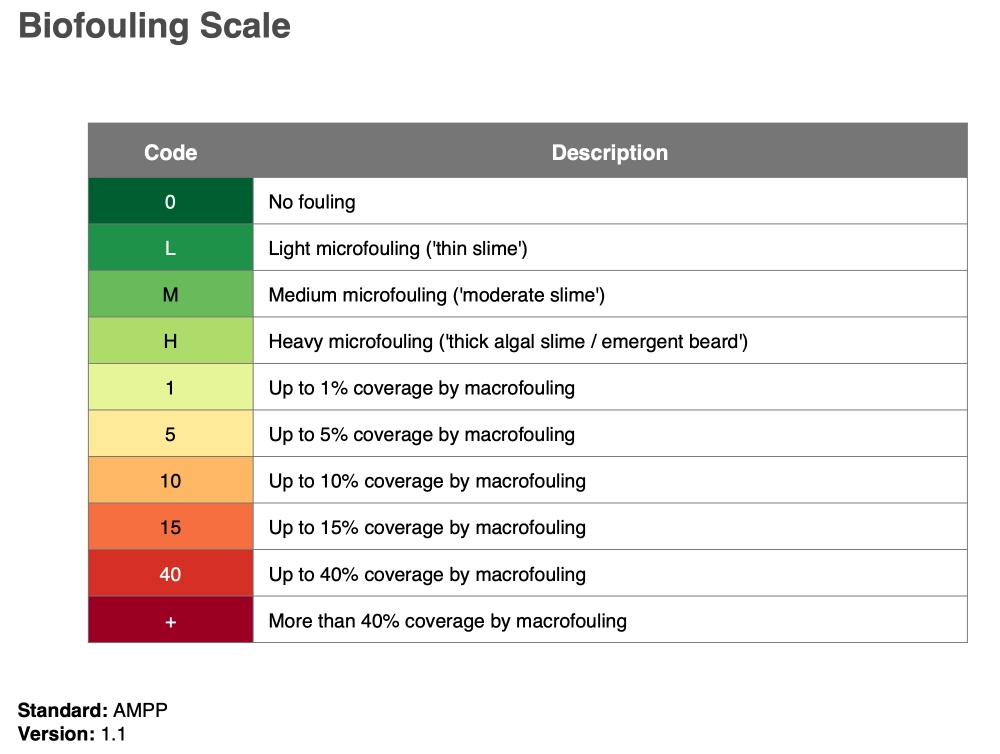Click the 'Standard: AMPP' text line
This screenshot has width=1000, height=754.
point(93,711)
